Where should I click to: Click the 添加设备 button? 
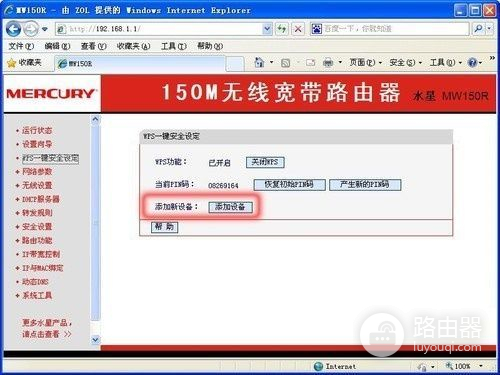tap(230, 207)
